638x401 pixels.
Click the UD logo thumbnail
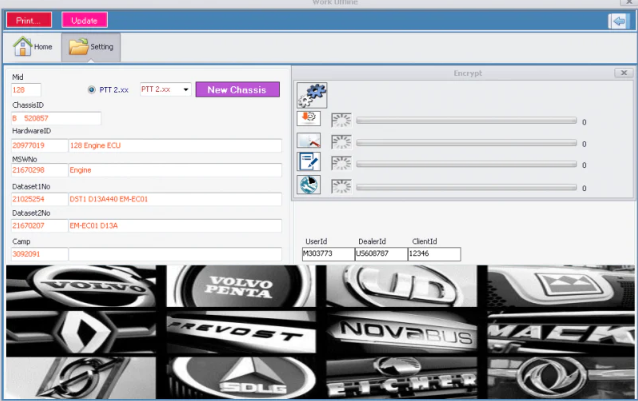[x=401, y=286]
